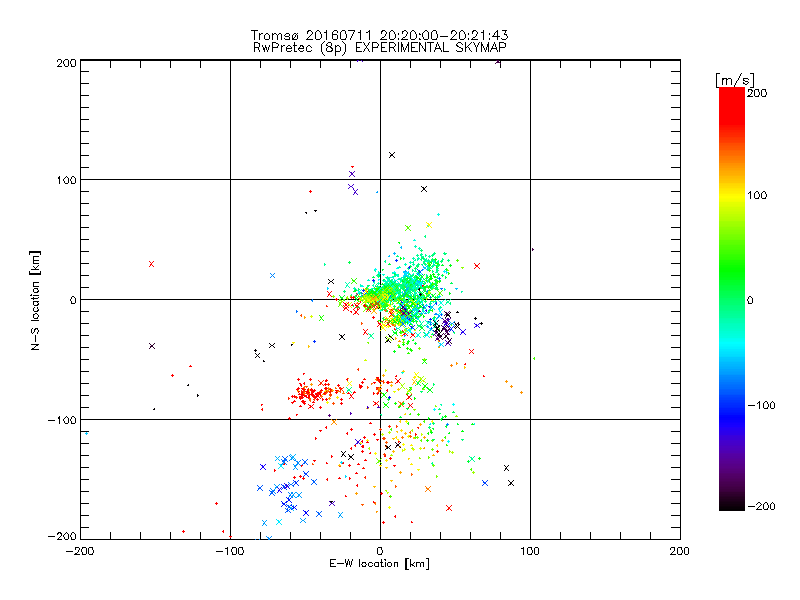The height and width of the screenshot is (600, 800).
Task: Select the colorbar tick label "-200"
Action: pos(761,507)
